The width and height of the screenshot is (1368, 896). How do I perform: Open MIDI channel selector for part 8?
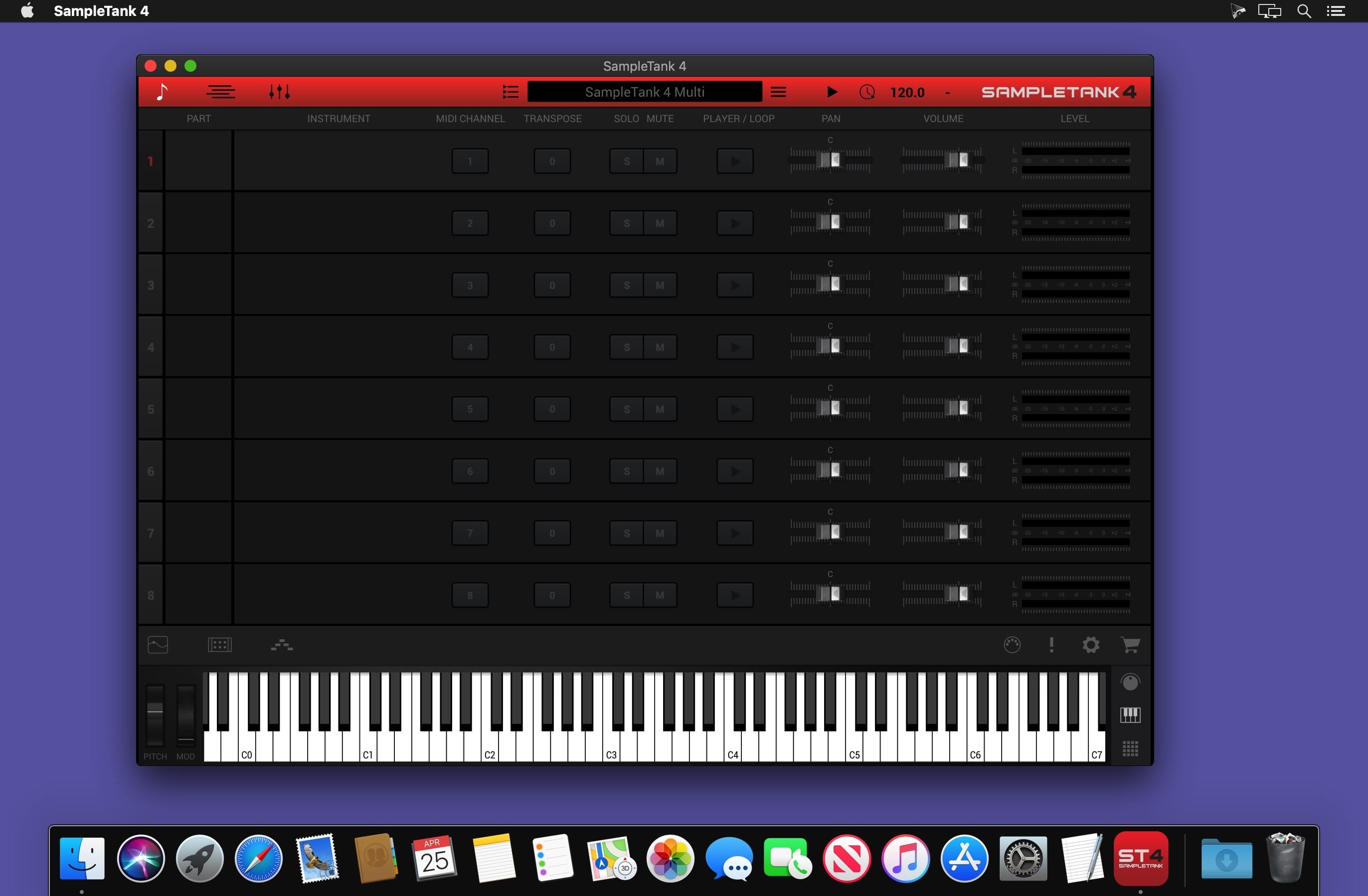point(470,596)
